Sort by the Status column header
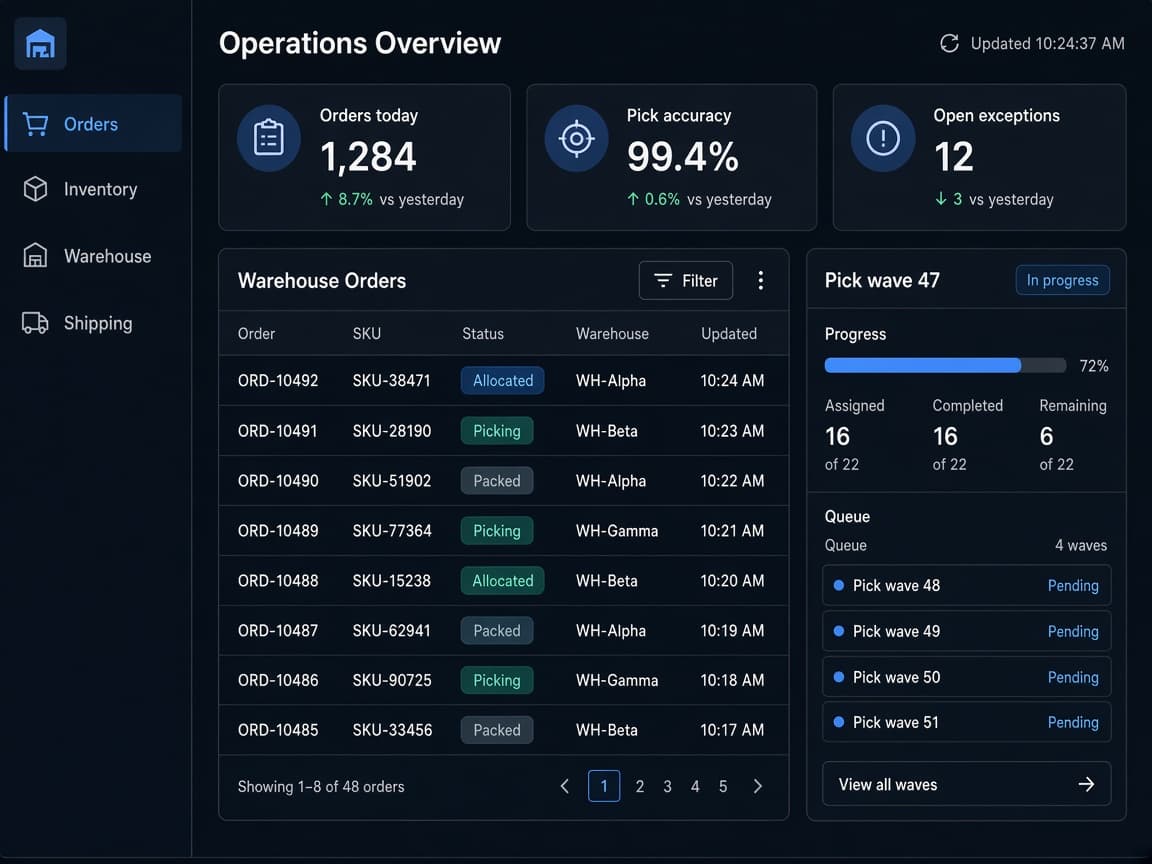 483,334
